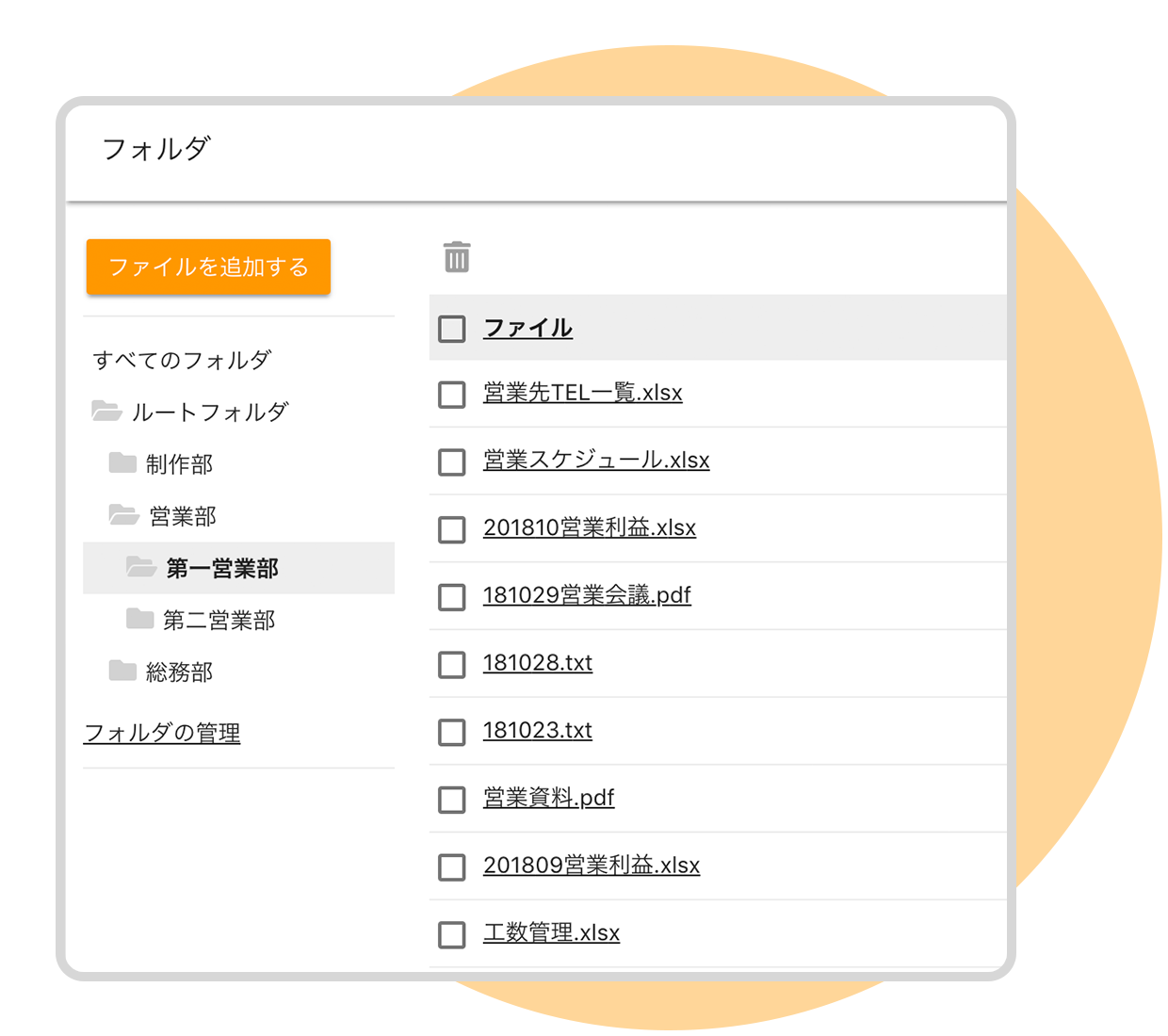Click the 第二営業部 folder icon
This screenshot has height=1036, width=1168.
pyautogui.click(x=140, y=619)
